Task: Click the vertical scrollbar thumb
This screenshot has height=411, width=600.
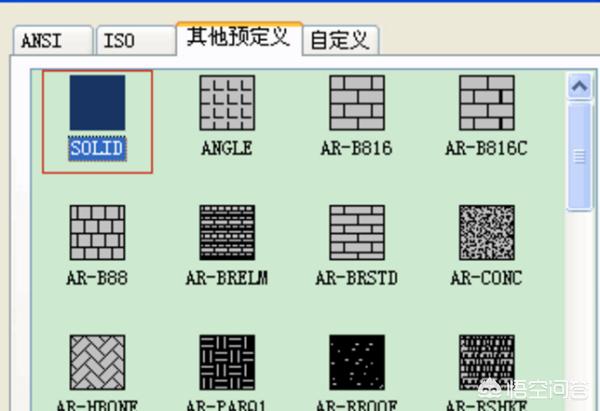Action: [579, 156]
